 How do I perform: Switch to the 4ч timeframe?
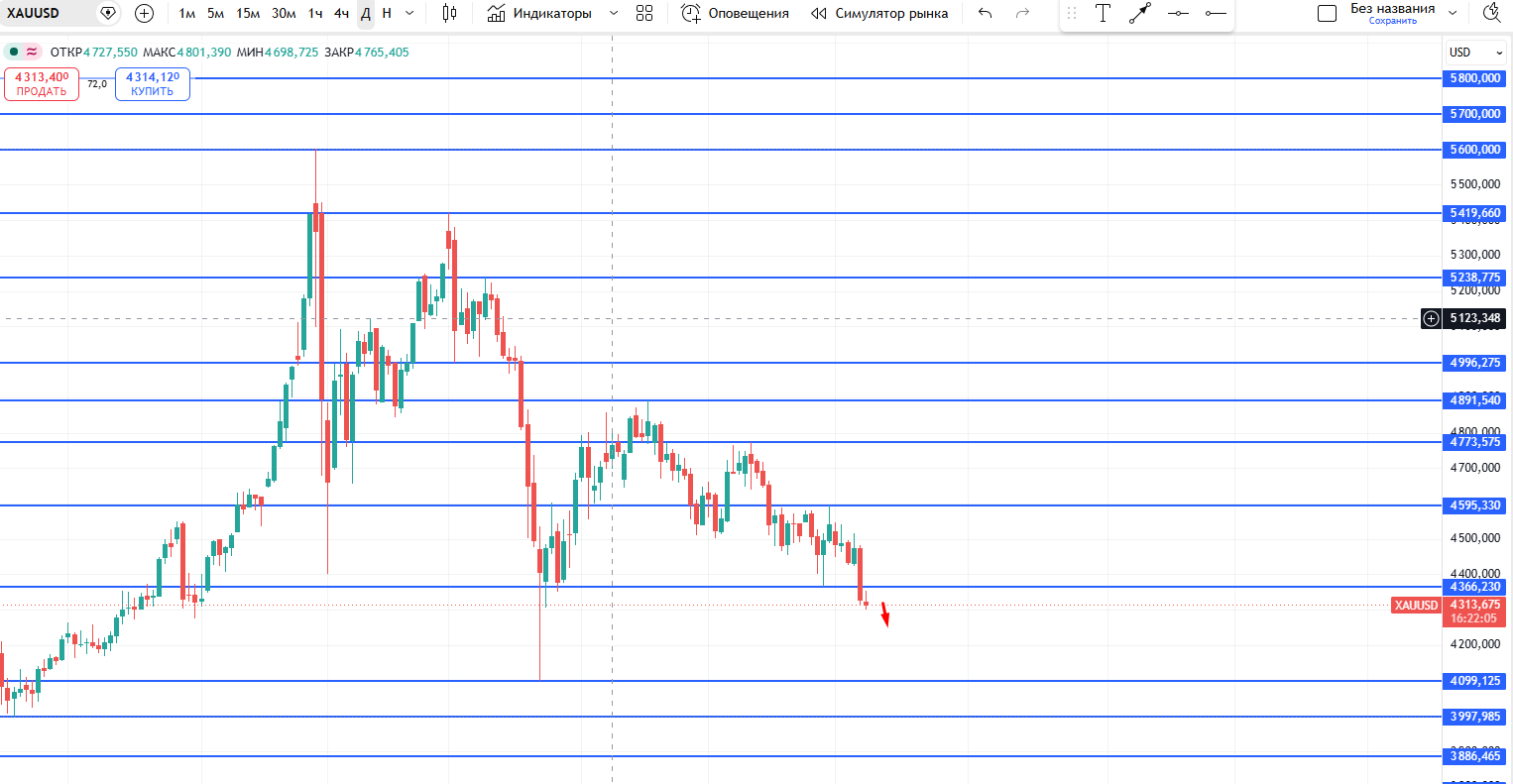coord(341,13)
